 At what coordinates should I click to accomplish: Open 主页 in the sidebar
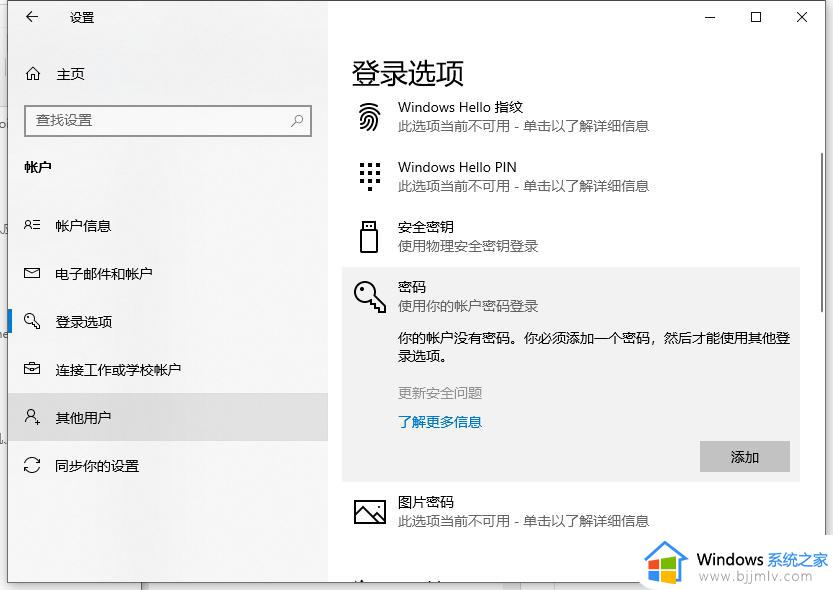click(x=168, y=74)
